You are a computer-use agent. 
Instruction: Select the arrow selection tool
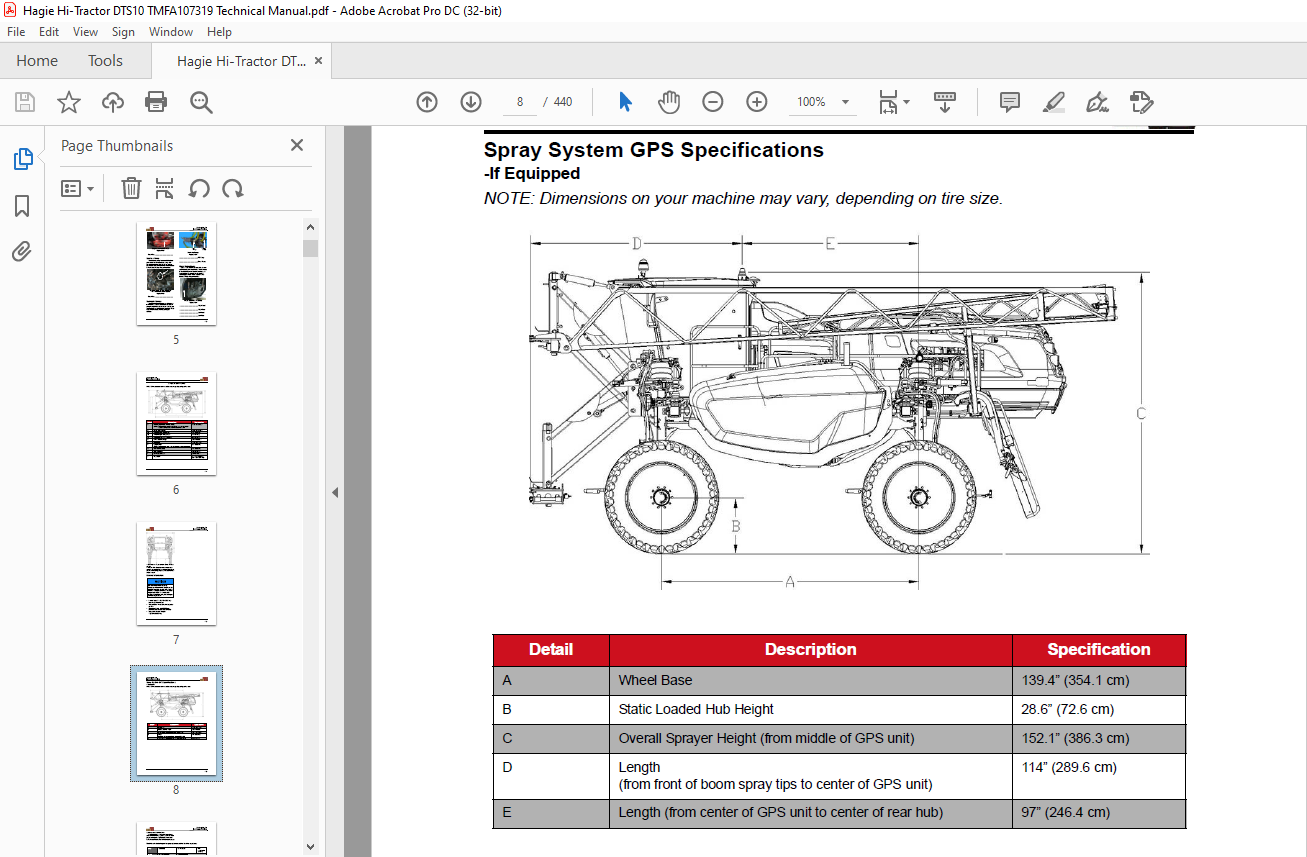pos(625,102)
